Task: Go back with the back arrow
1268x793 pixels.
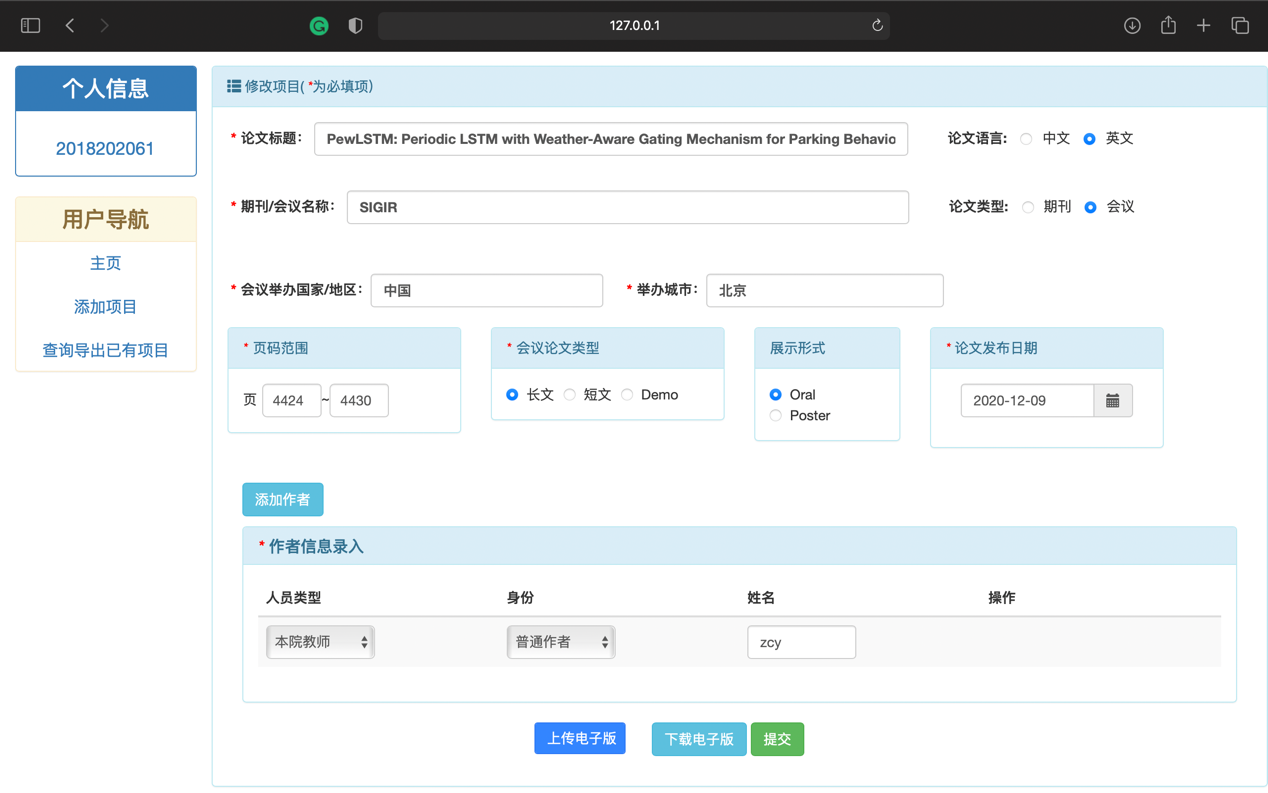Action: (x=70, y=26)
